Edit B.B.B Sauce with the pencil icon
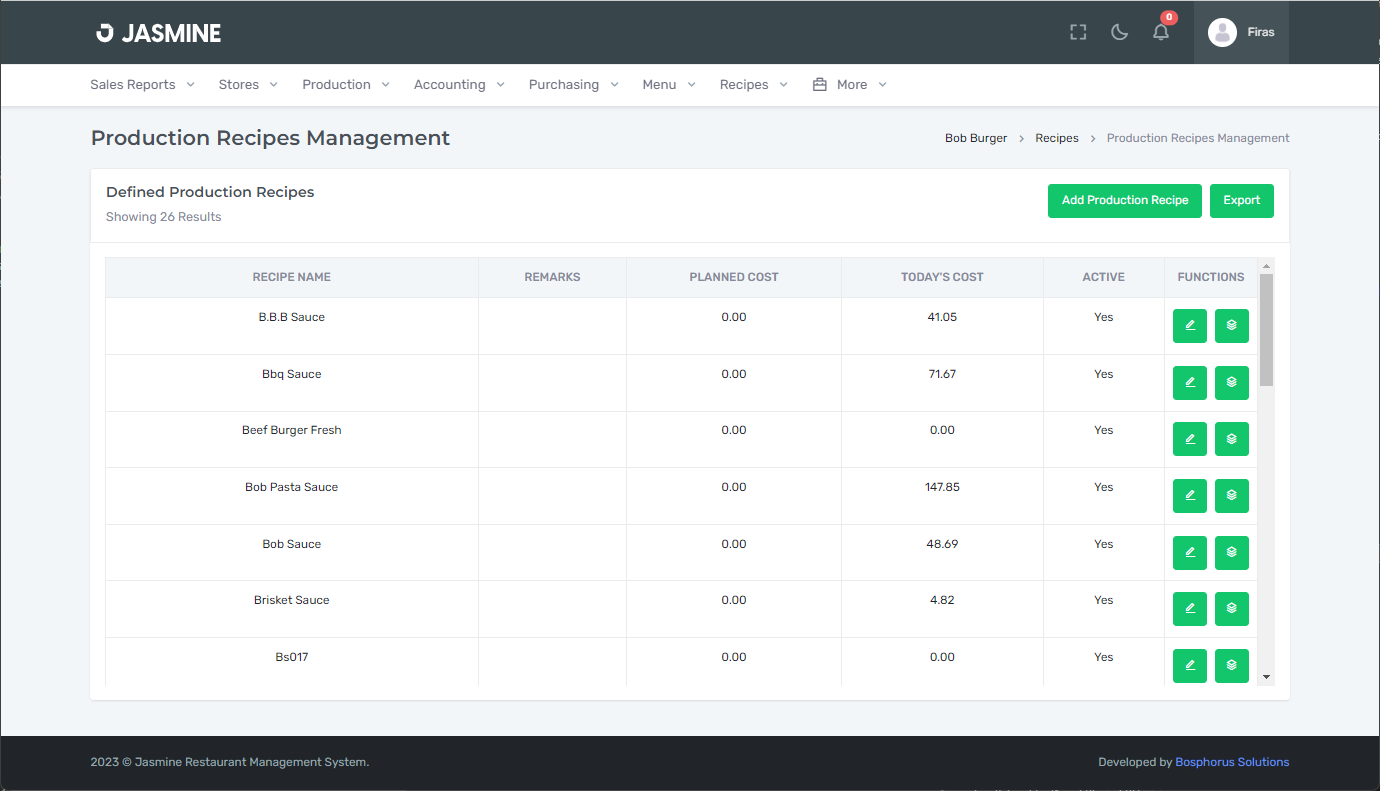1380x791 pixels. point(1189,325)
